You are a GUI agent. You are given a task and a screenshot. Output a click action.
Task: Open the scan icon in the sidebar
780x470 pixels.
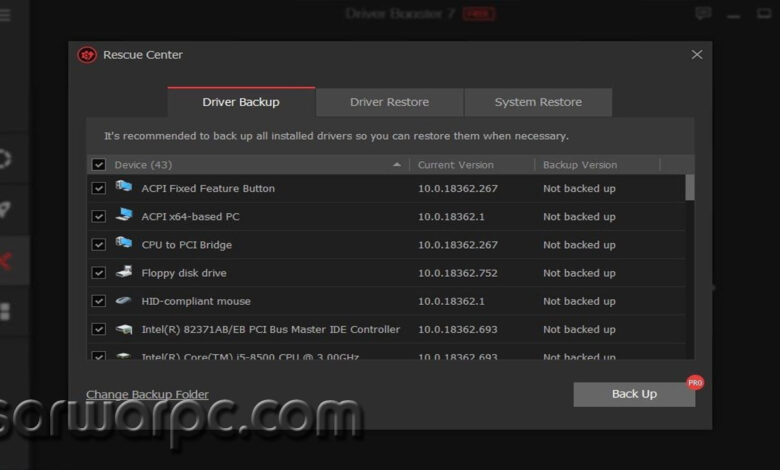[x=5, y=159]
